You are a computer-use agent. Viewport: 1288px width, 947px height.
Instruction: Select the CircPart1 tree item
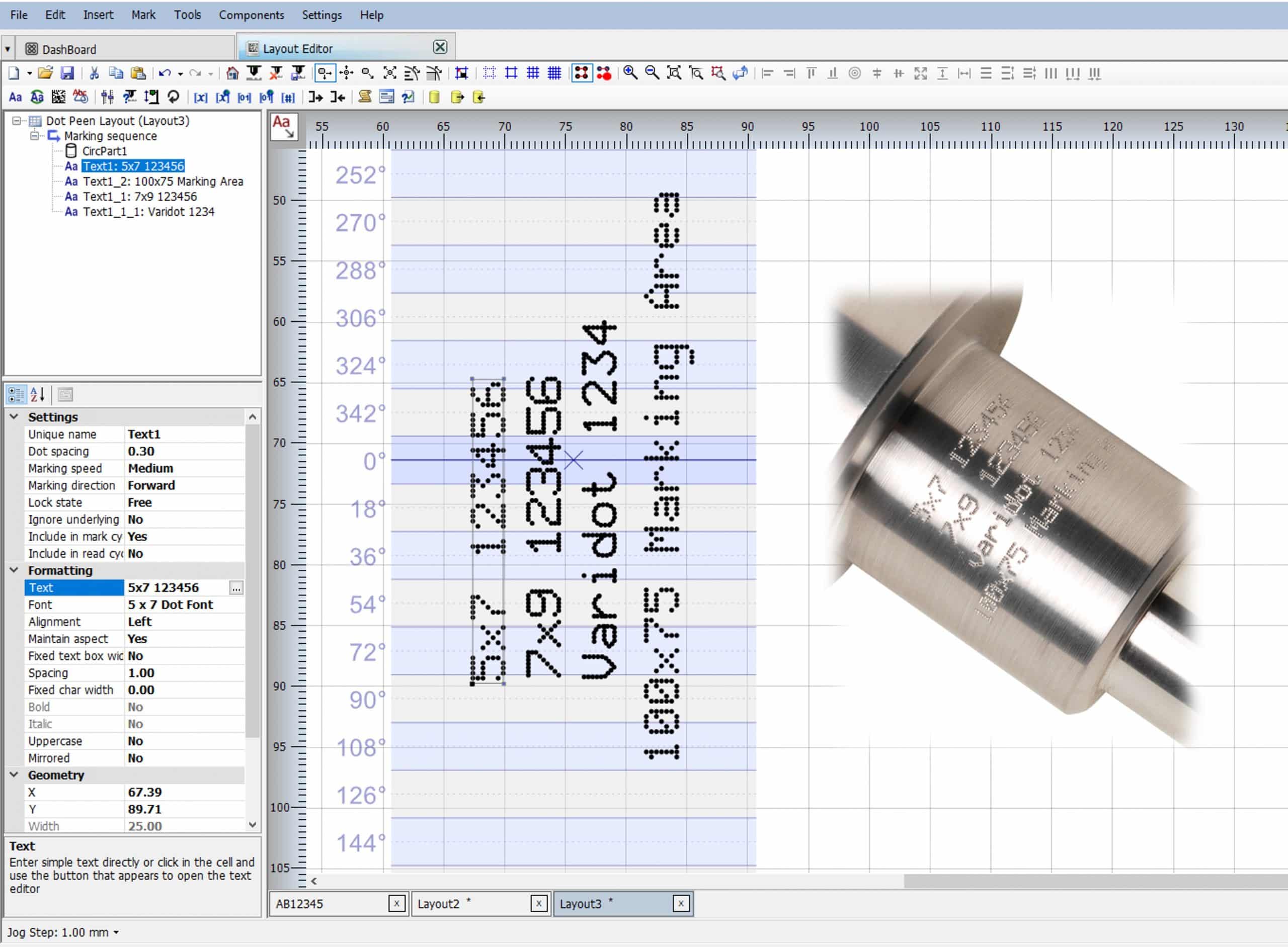click(104, 151)
